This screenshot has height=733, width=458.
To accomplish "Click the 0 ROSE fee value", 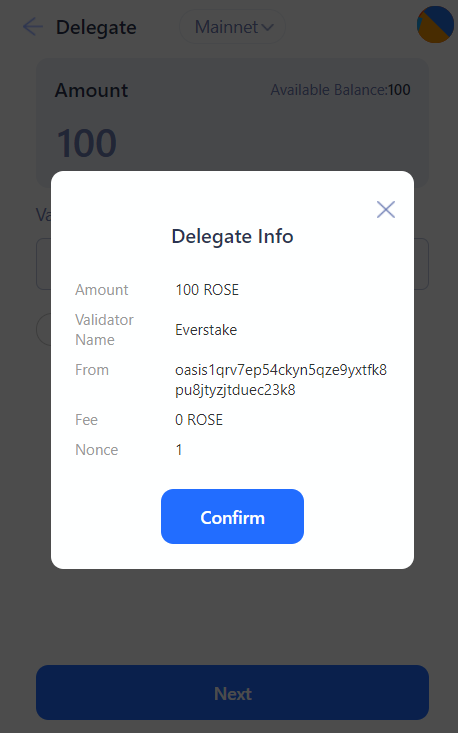I will 199,420.
